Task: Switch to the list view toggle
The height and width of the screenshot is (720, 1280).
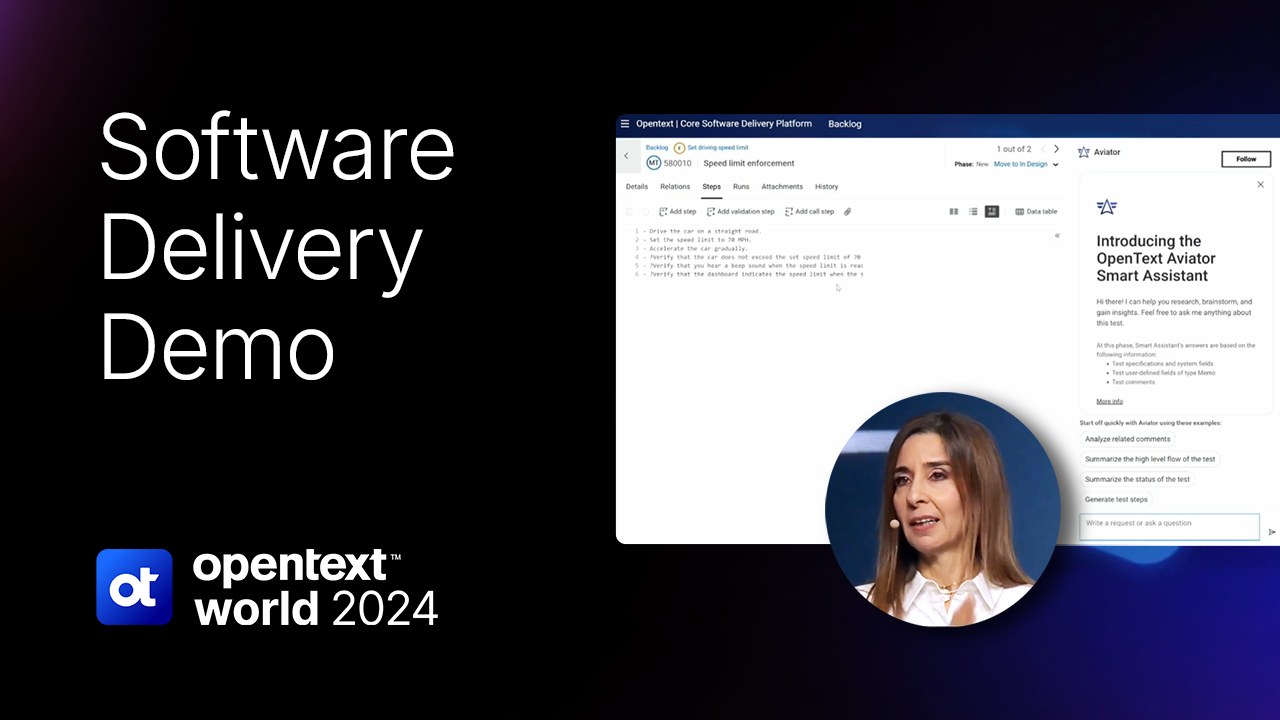Action: tap(973, 212)
